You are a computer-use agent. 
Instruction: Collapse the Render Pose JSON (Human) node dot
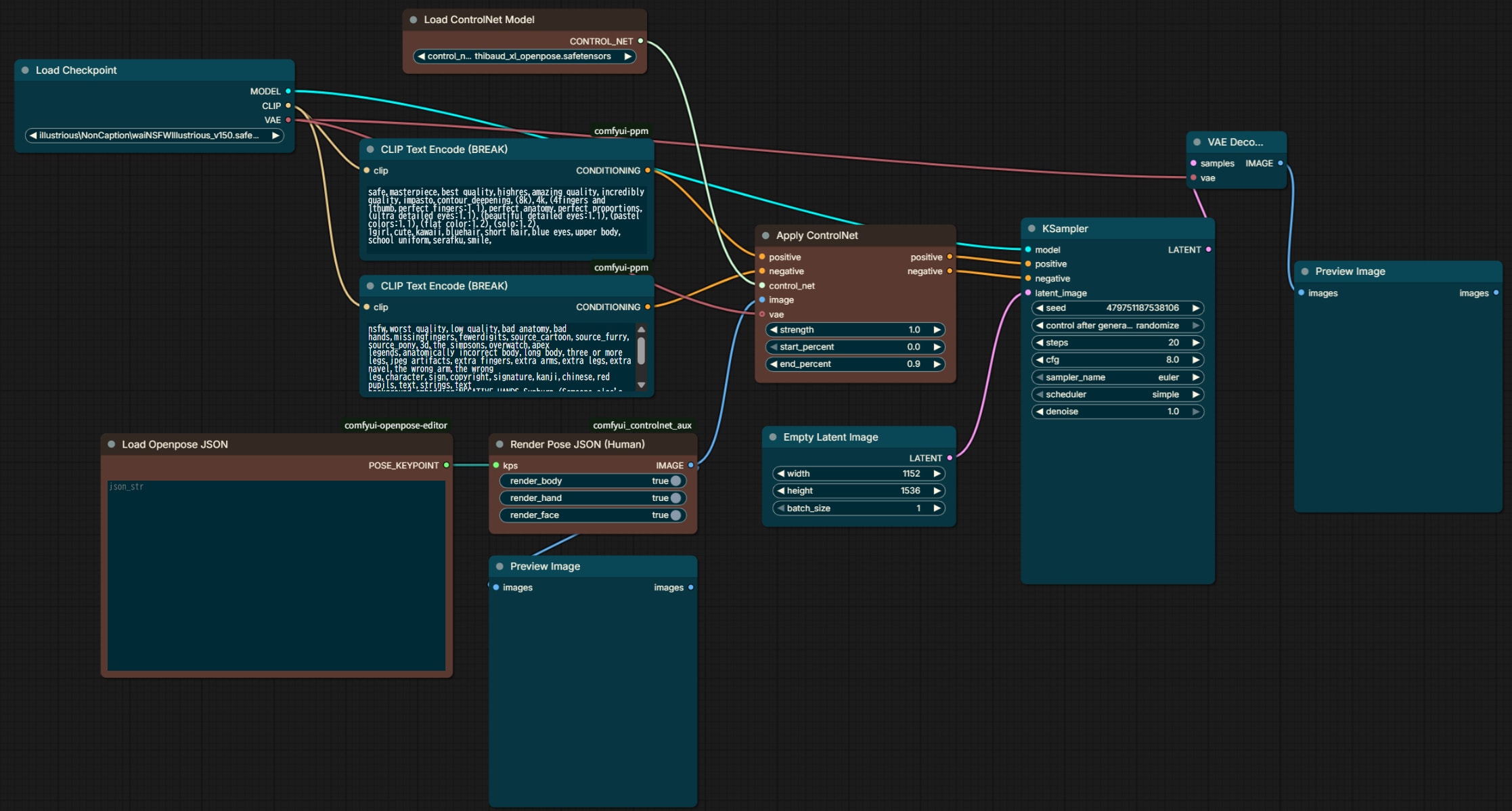(x=499, y=445)
